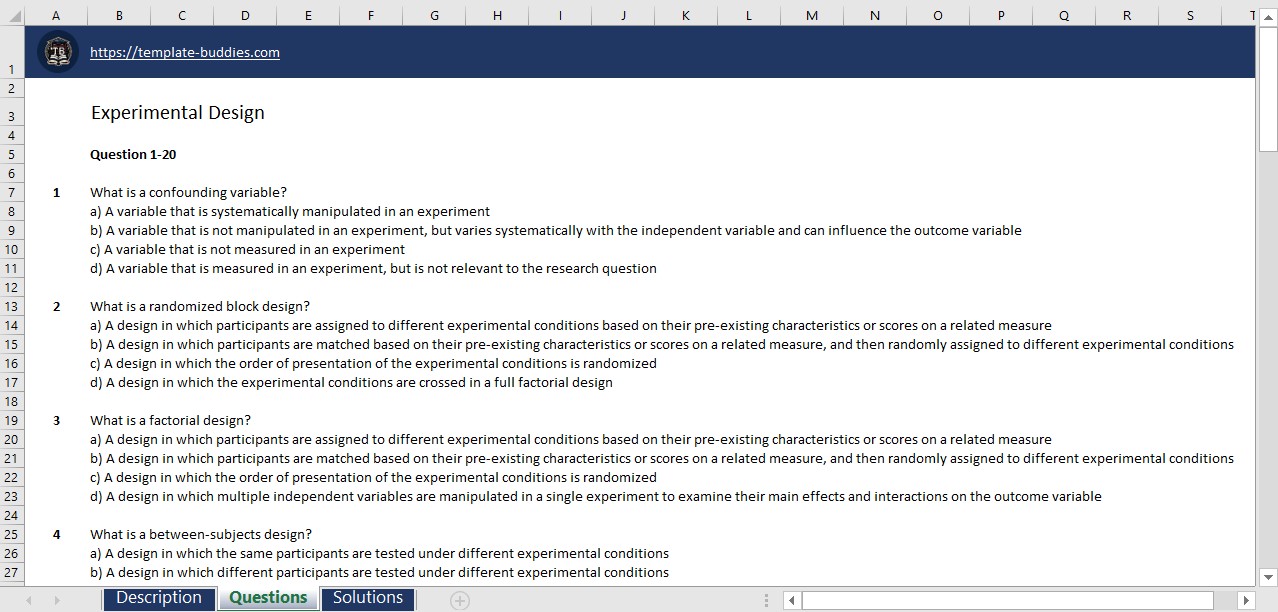
Task: Select the cell containing 'Question 1-20'
Action: pyautogui.click(x=133, y=154)
